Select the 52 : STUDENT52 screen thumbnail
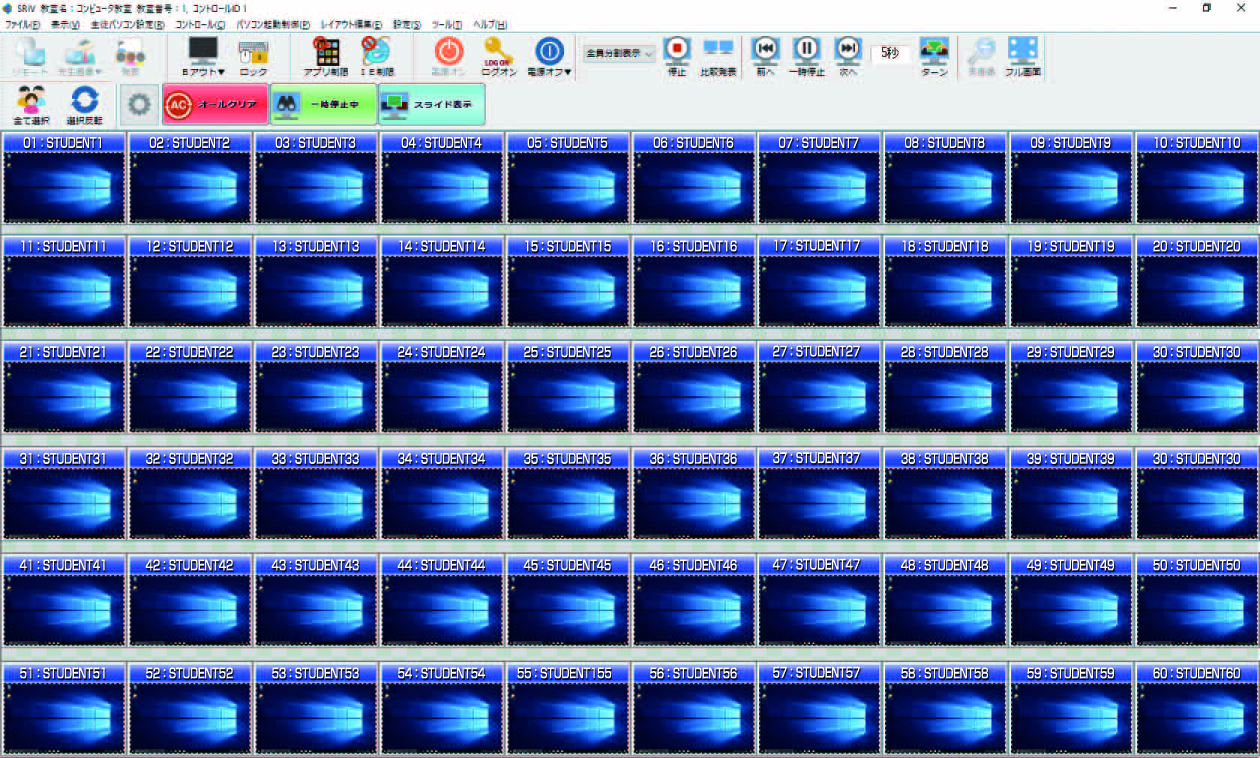 (189, 717)
